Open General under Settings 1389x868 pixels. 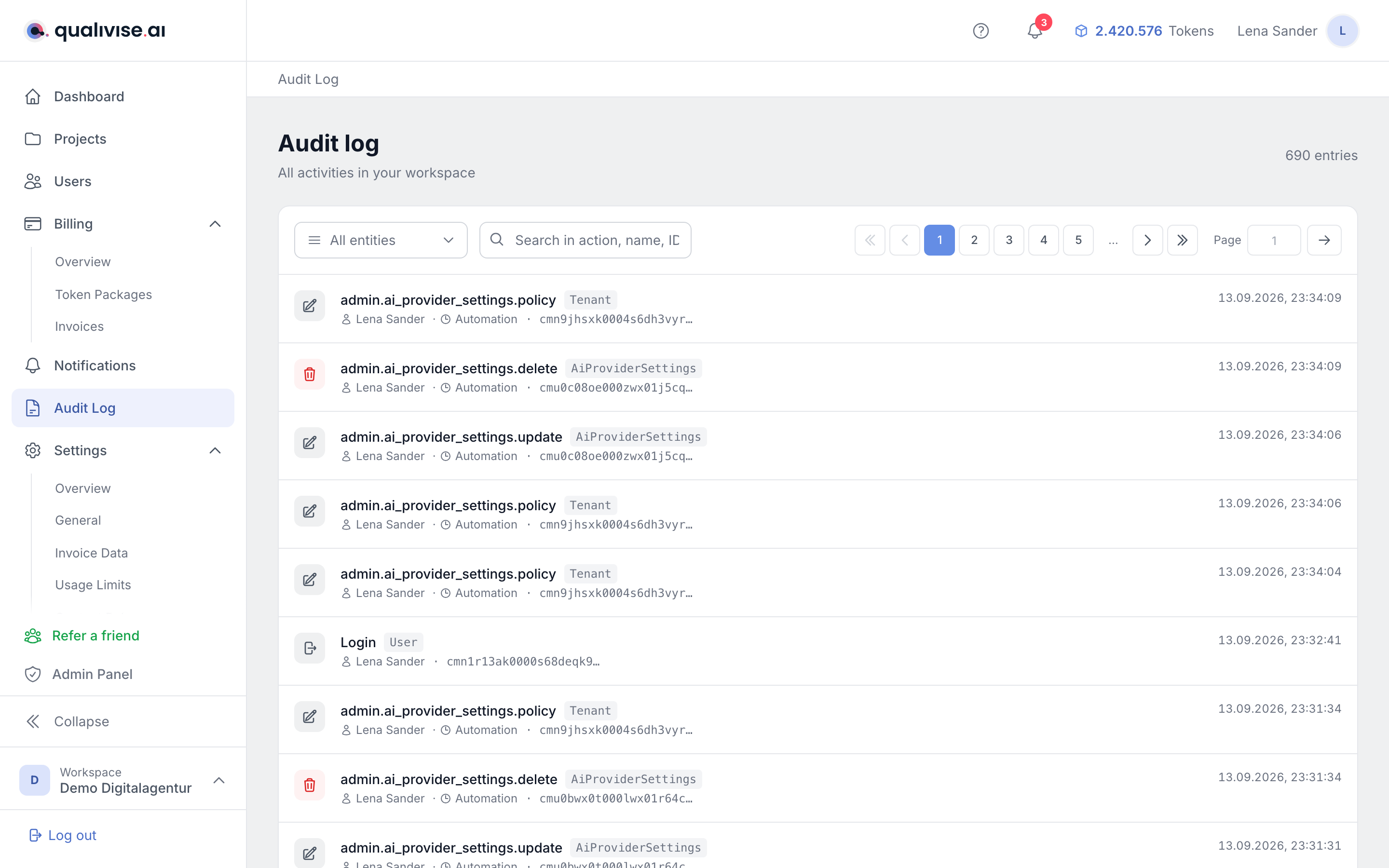78,520
